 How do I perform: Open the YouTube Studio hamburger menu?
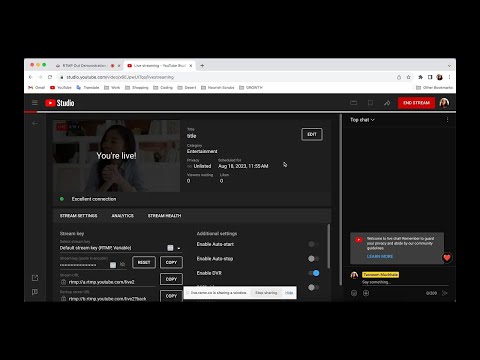point(35,103)
